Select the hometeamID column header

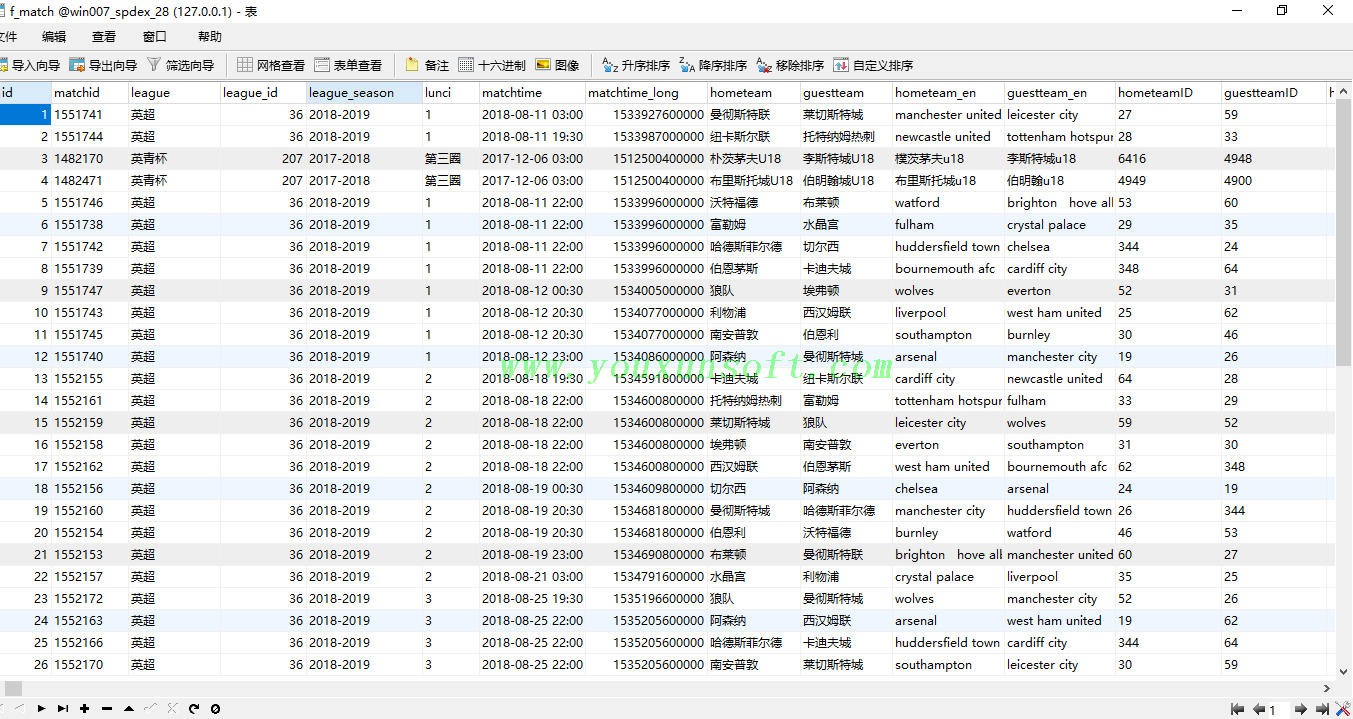tap(1168, 92)
